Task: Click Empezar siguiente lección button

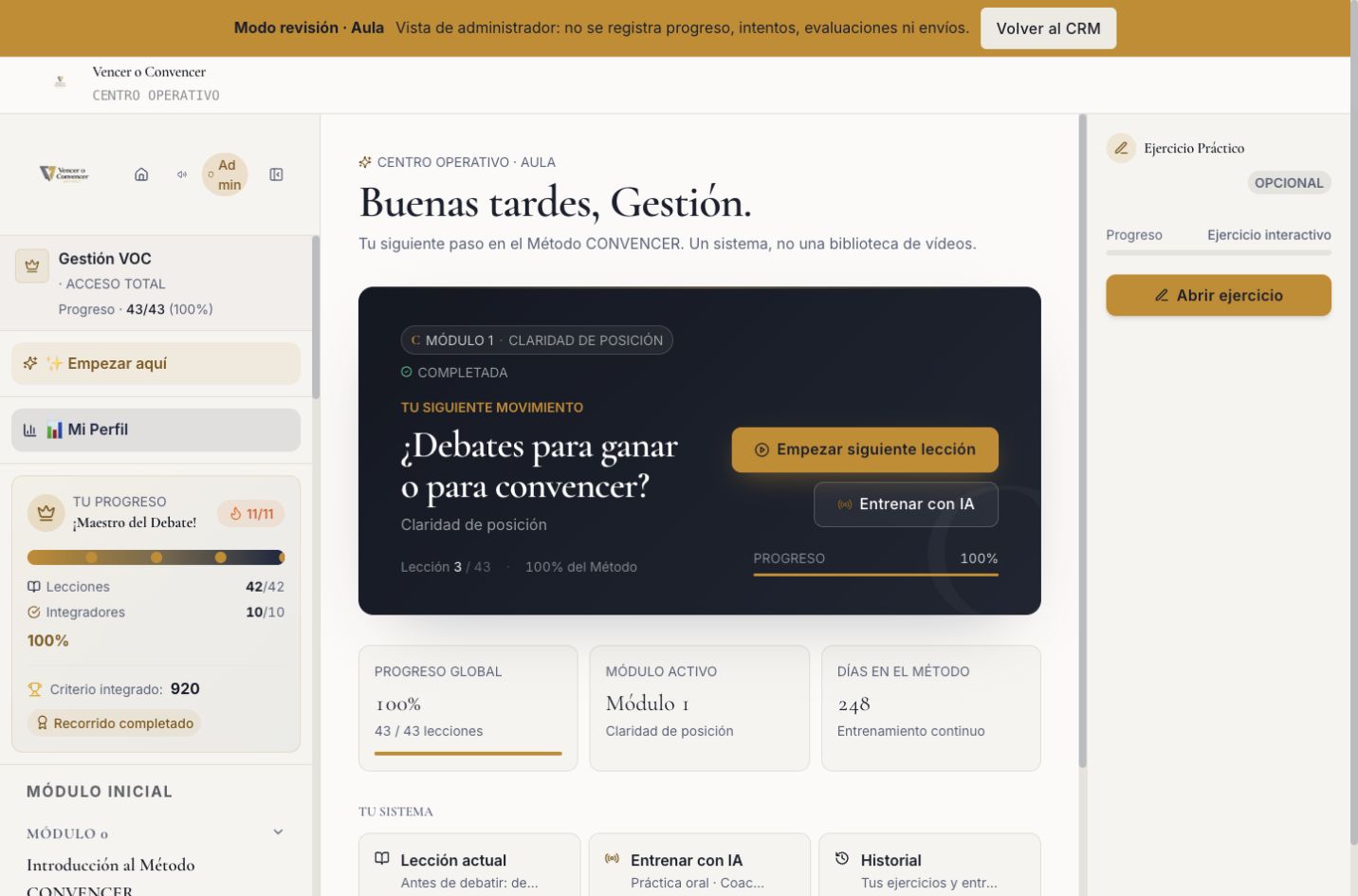Action: 865,449
